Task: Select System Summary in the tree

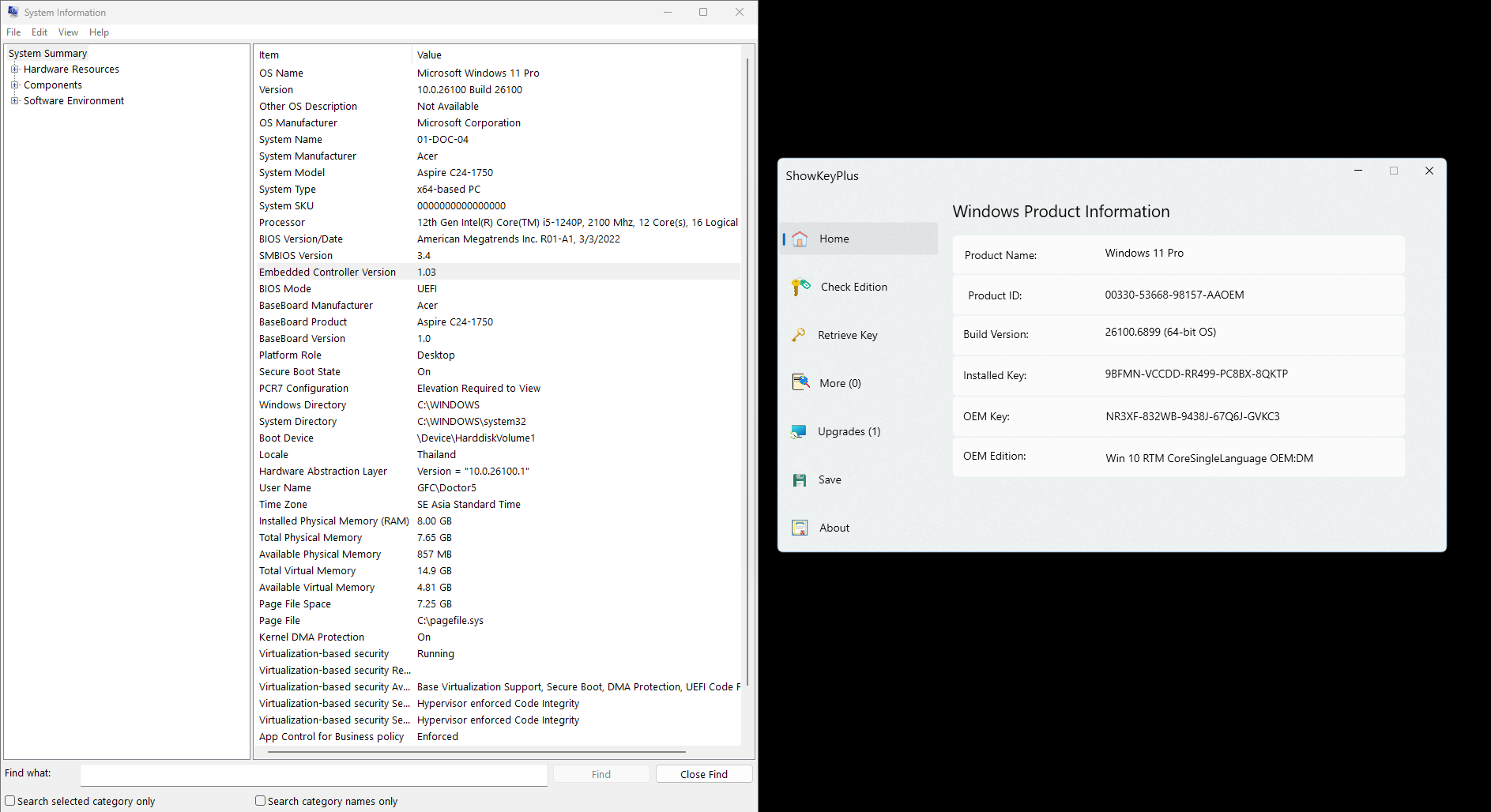Action: point(48,54)
